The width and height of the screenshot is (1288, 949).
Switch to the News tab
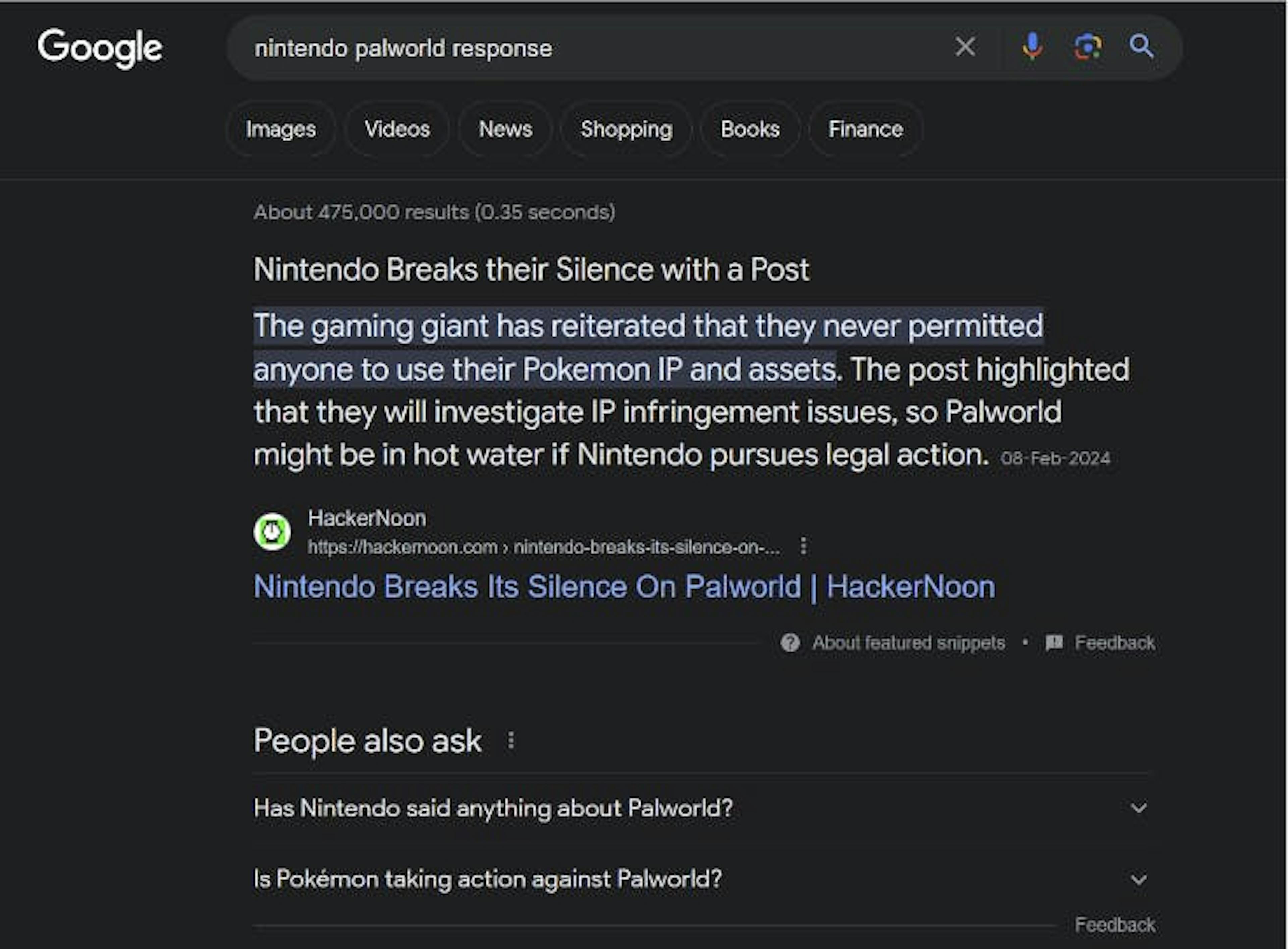point(505,129)
